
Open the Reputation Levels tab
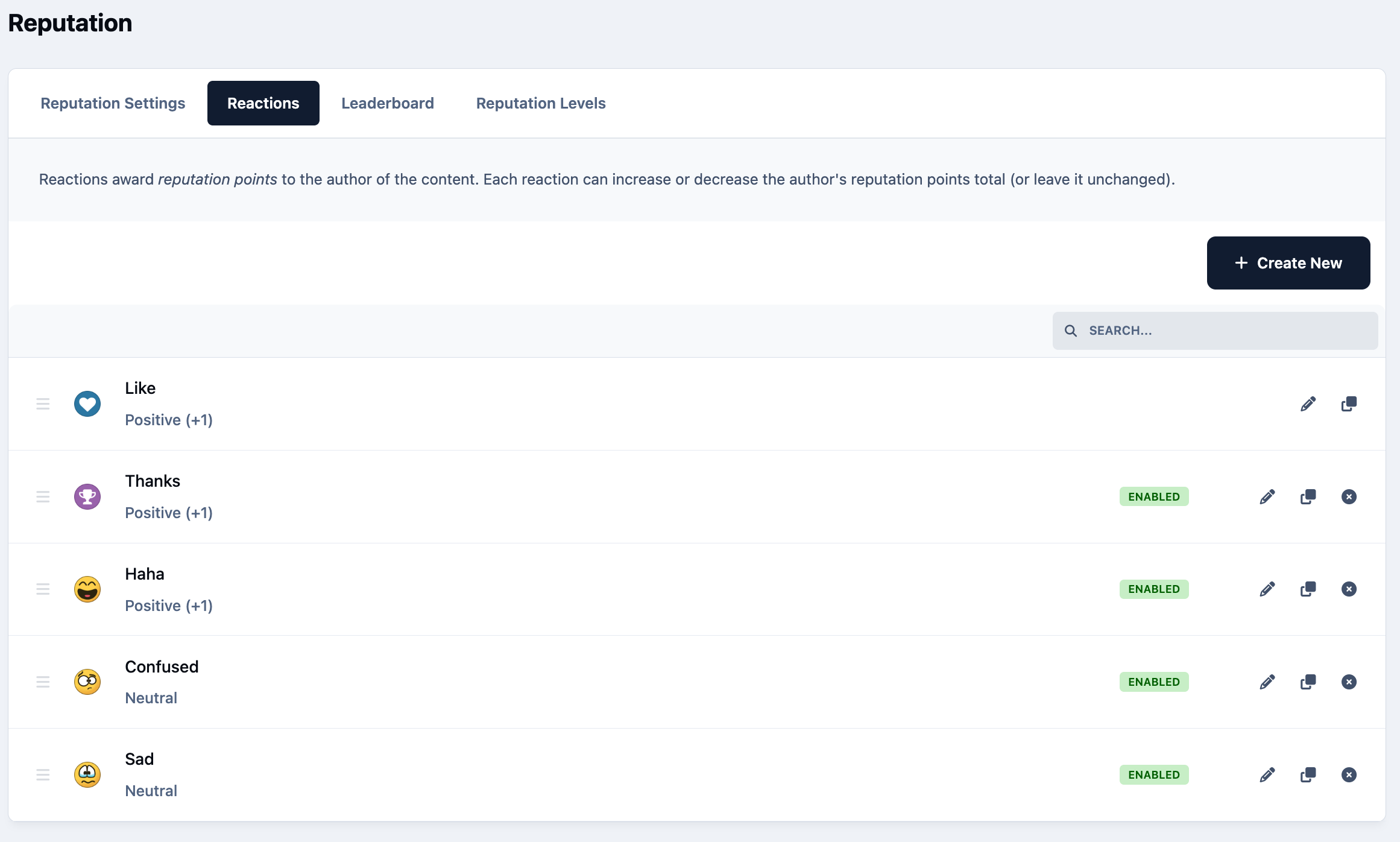click(x=541, y=103)
